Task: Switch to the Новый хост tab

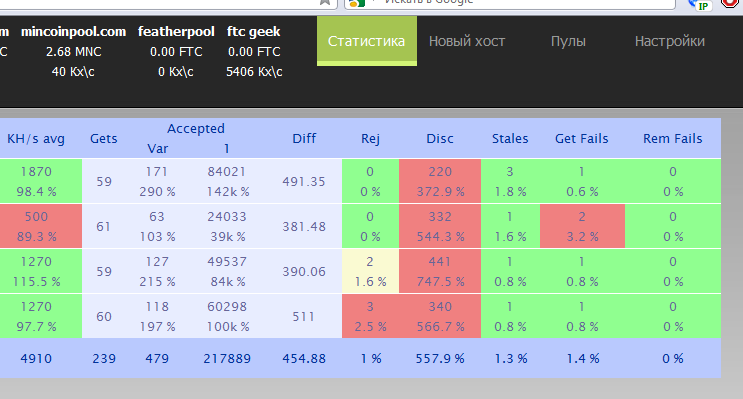Action: tap(467, 41)
